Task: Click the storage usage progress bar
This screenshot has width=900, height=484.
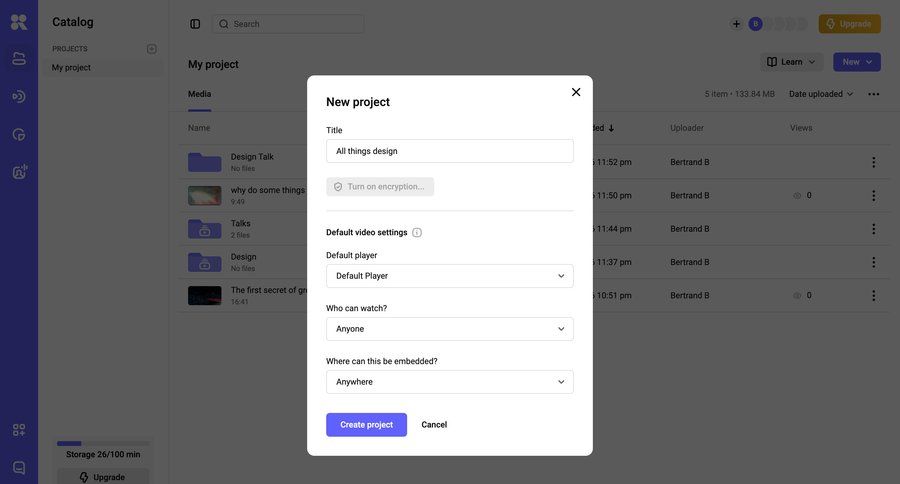Action: click(x=103, y=443)
